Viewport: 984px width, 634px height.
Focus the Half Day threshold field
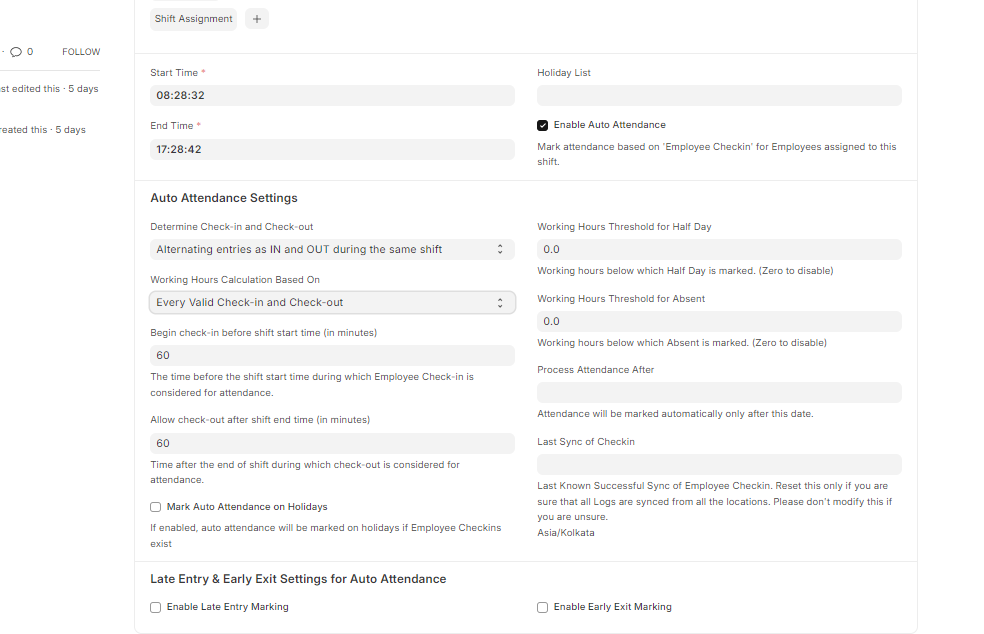719,249
